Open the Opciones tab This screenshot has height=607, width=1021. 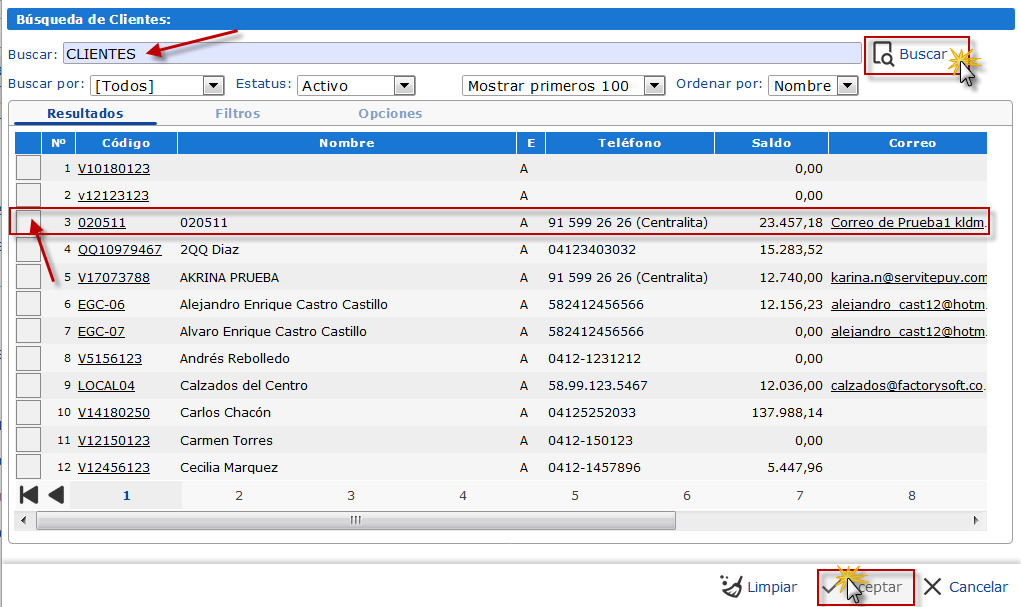click(390, 114)
